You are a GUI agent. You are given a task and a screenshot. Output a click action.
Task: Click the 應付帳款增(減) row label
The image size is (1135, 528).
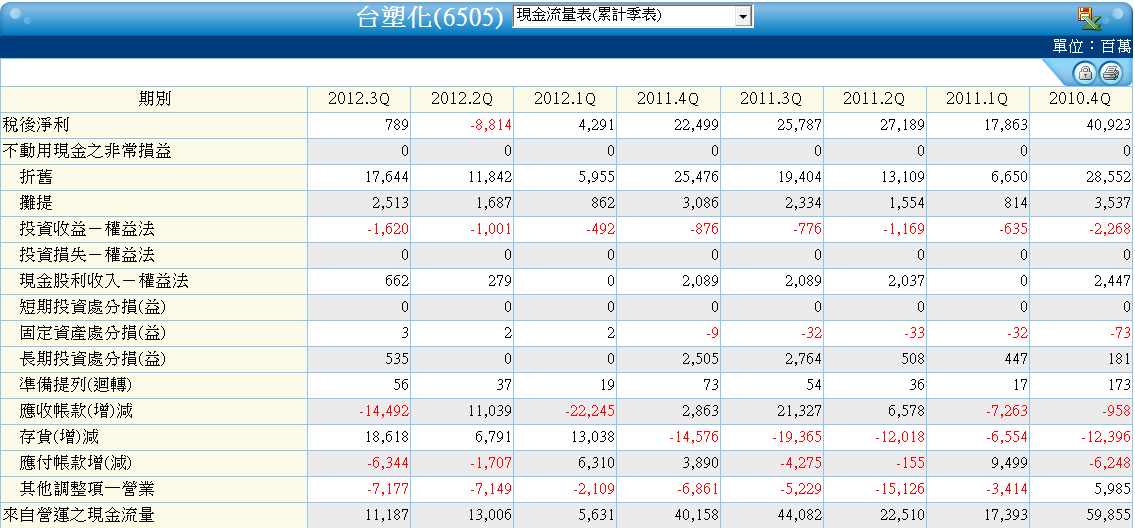coord(76,464)
